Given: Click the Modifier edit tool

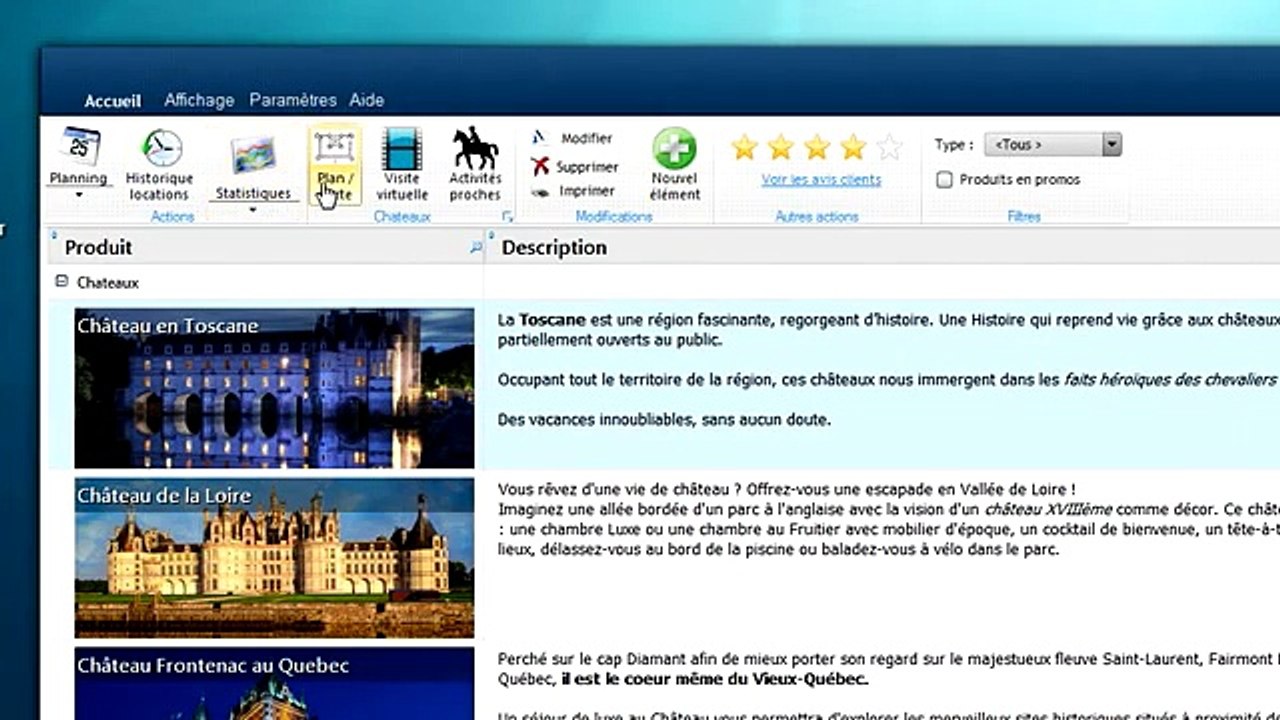Looking at the screenshot, I should tap(572, 138).
